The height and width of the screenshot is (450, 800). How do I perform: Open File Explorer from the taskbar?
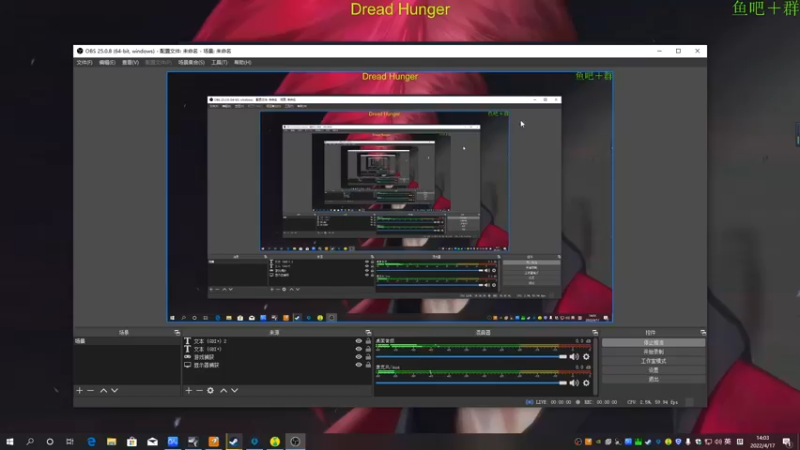112,441
